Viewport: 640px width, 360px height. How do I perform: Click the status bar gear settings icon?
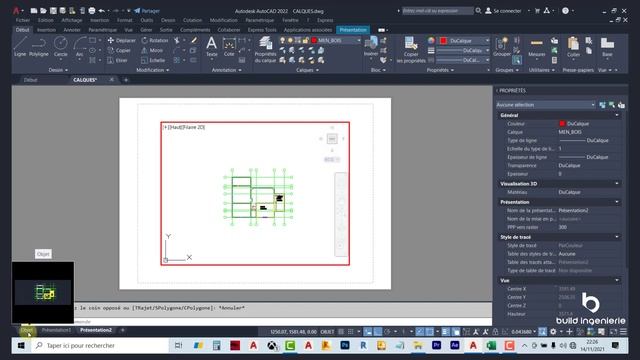pyautogui.click(x=553, y=331)
